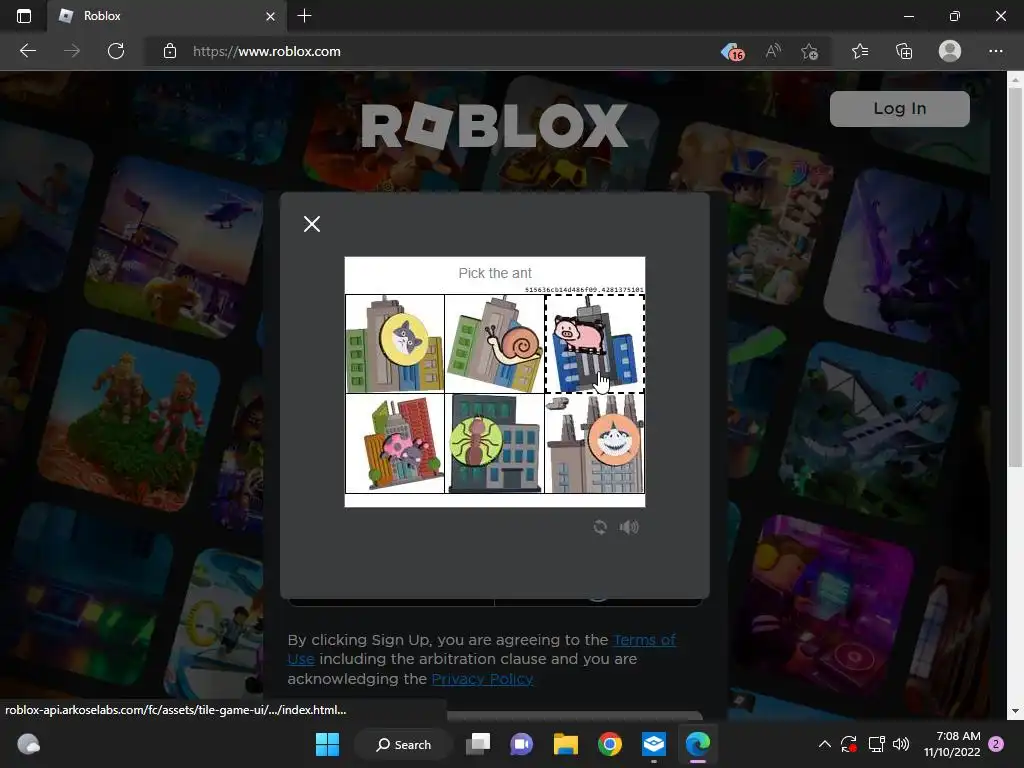Go back with the browser back arrow
Image resolution: width=1024 pixels, height=768 pixels.
(27, 51)
